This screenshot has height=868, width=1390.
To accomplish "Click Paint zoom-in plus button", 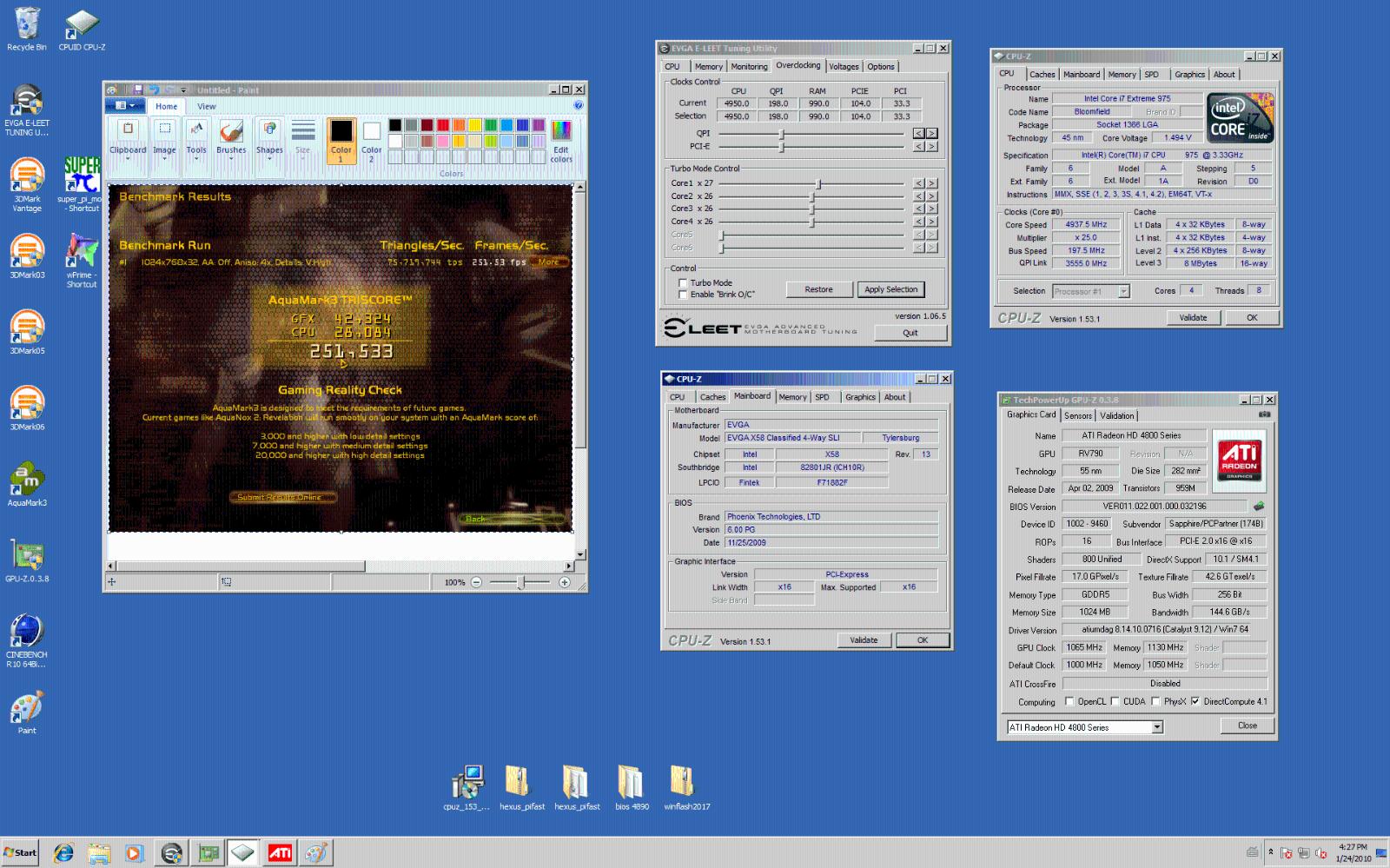I will click(565, 582).
